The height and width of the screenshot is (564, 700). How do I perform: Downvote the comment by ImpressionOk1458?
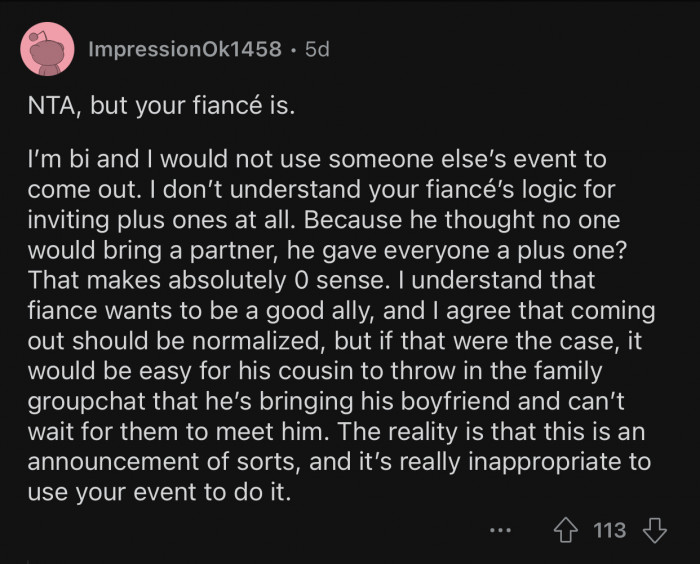(654, 530)
